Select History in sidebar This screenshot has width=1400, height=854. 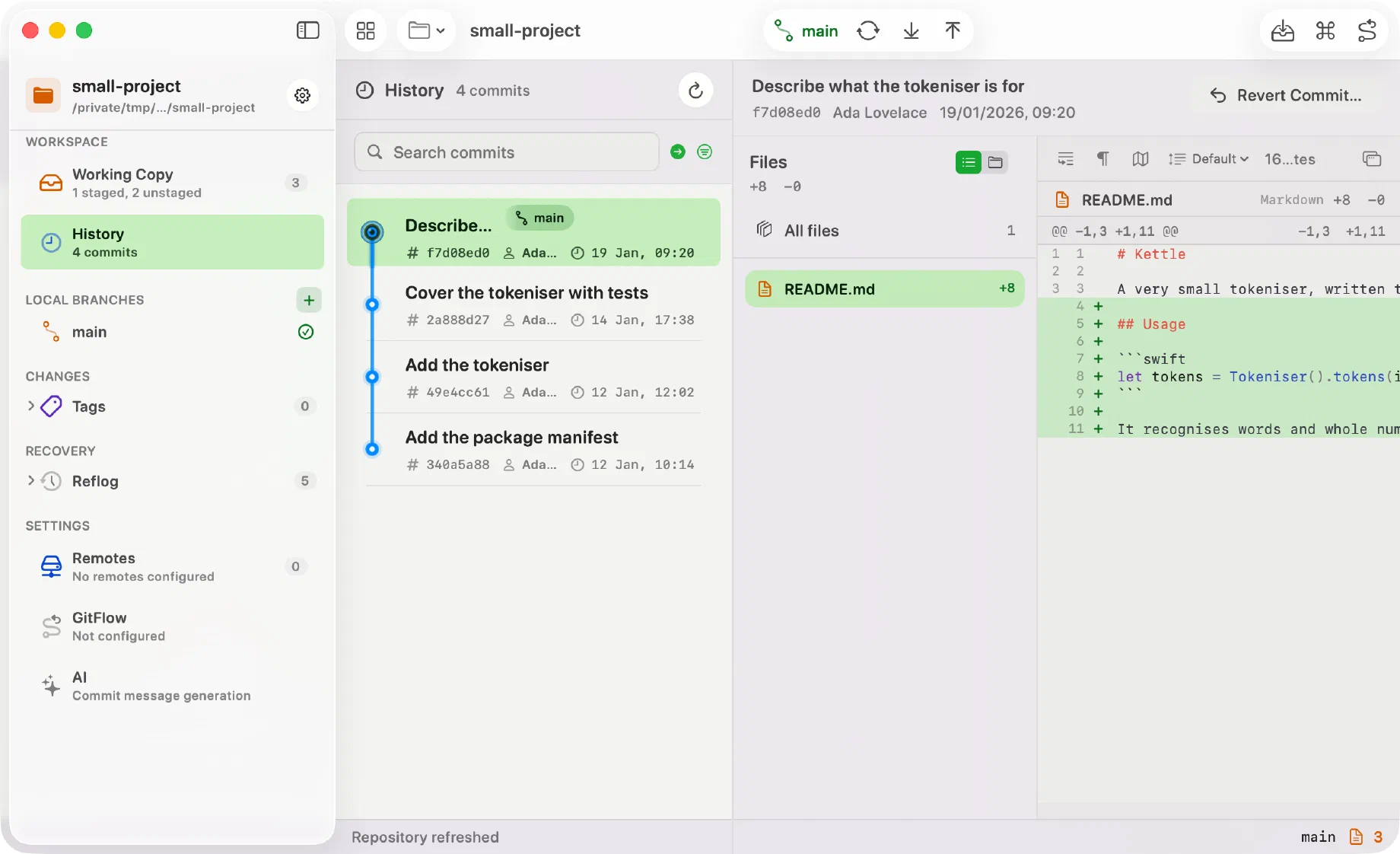[x=173, y=242]
